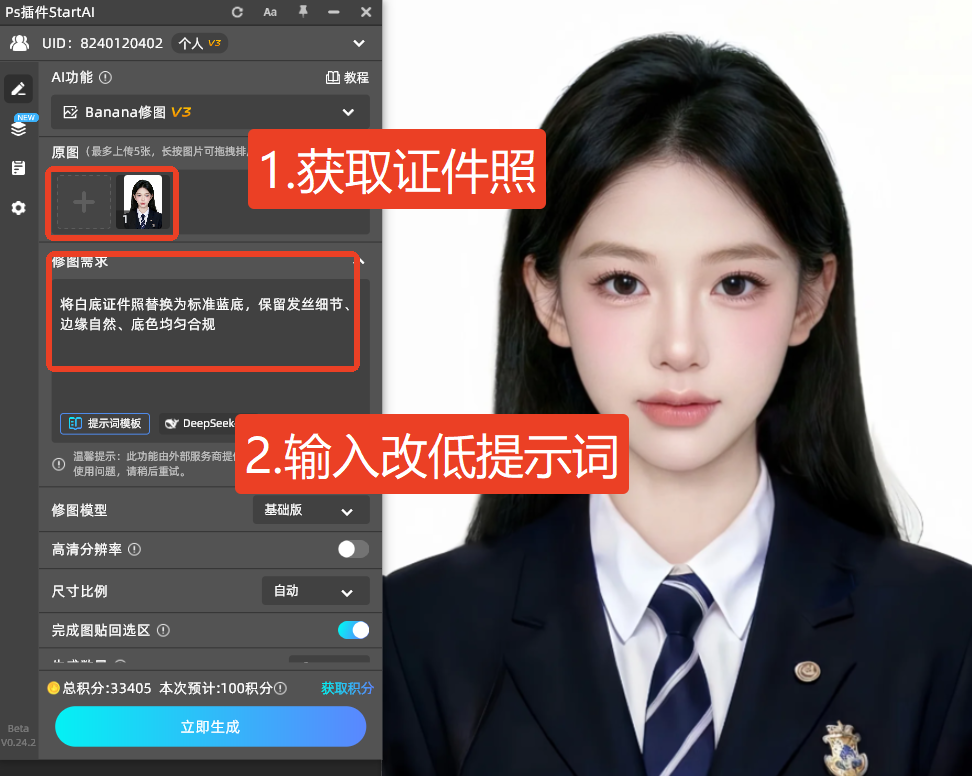Viewport: 972px width, 776px height.
Task: Minimize the StartAI plugin panel
Action: point(334,12)
